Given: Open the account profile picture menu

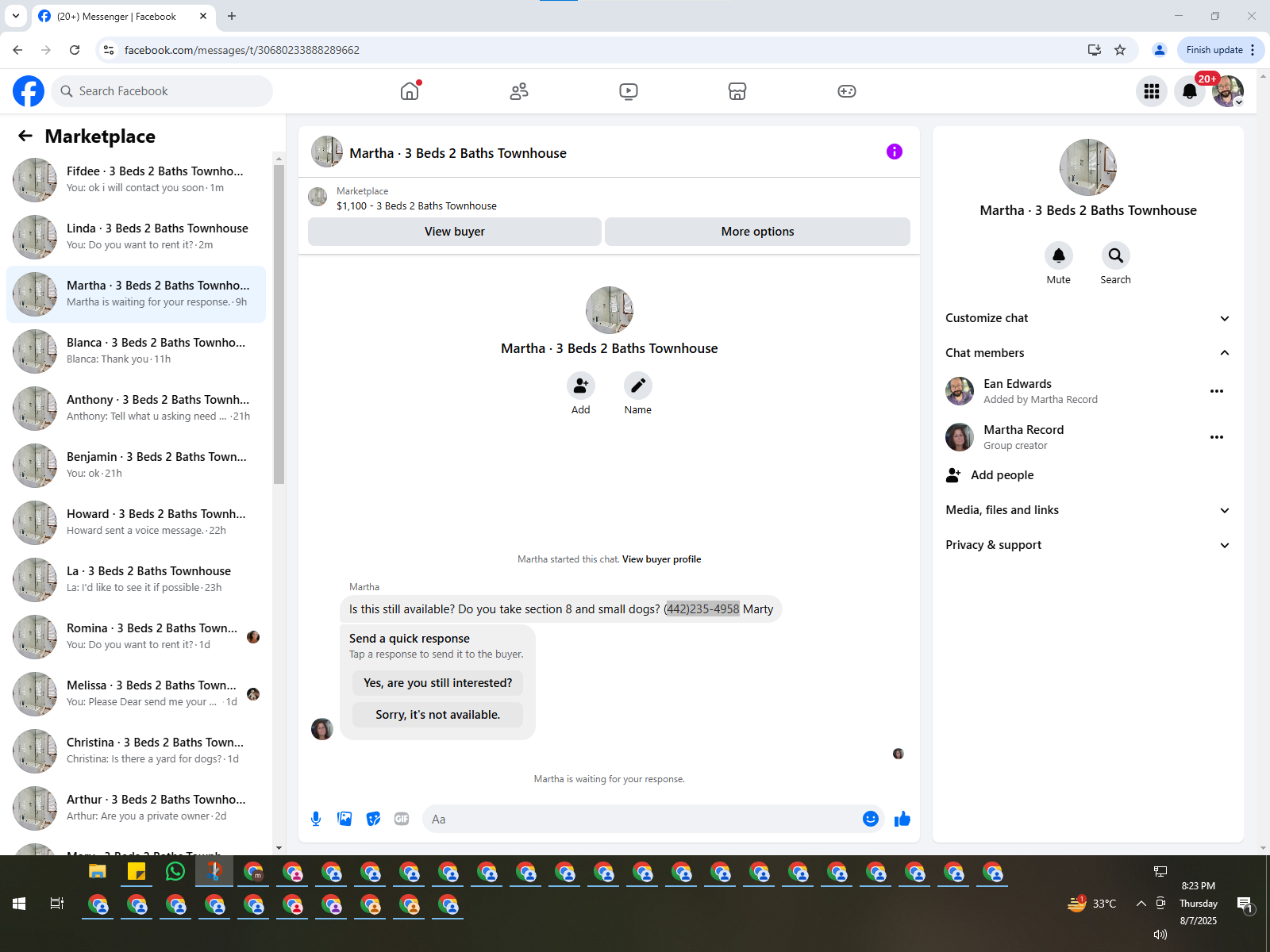Looking at the screenshot, I should (x=1228, y=91).
